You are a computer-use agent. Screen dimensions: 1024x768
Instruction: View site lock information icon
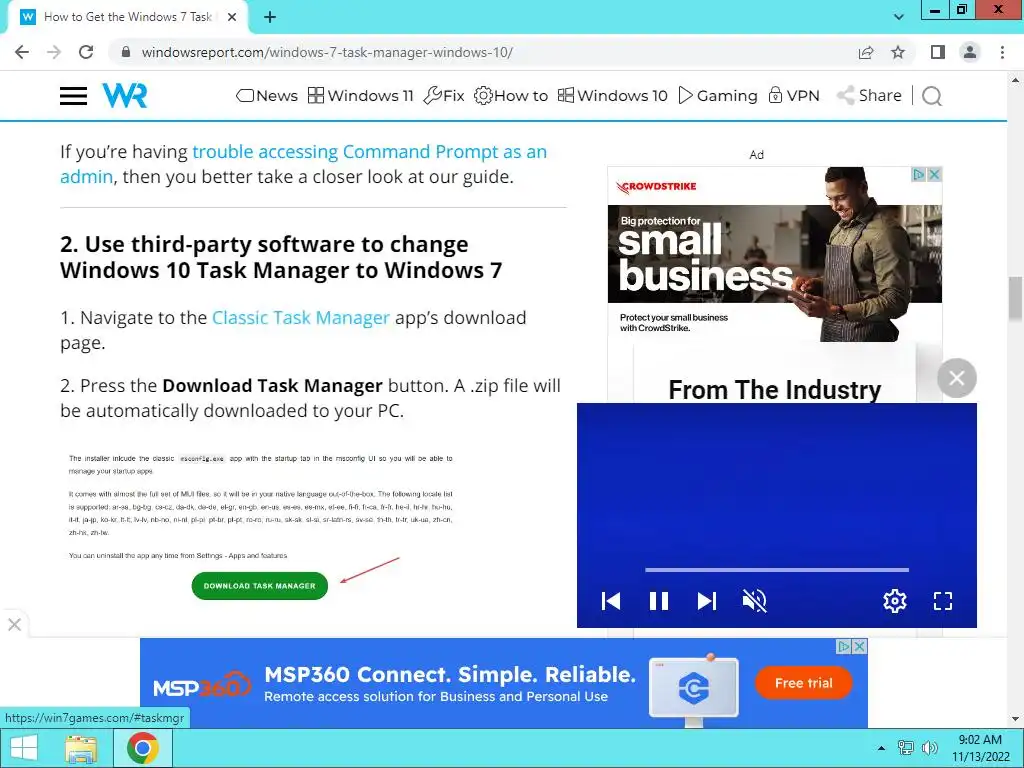click(x=126, y=52)
